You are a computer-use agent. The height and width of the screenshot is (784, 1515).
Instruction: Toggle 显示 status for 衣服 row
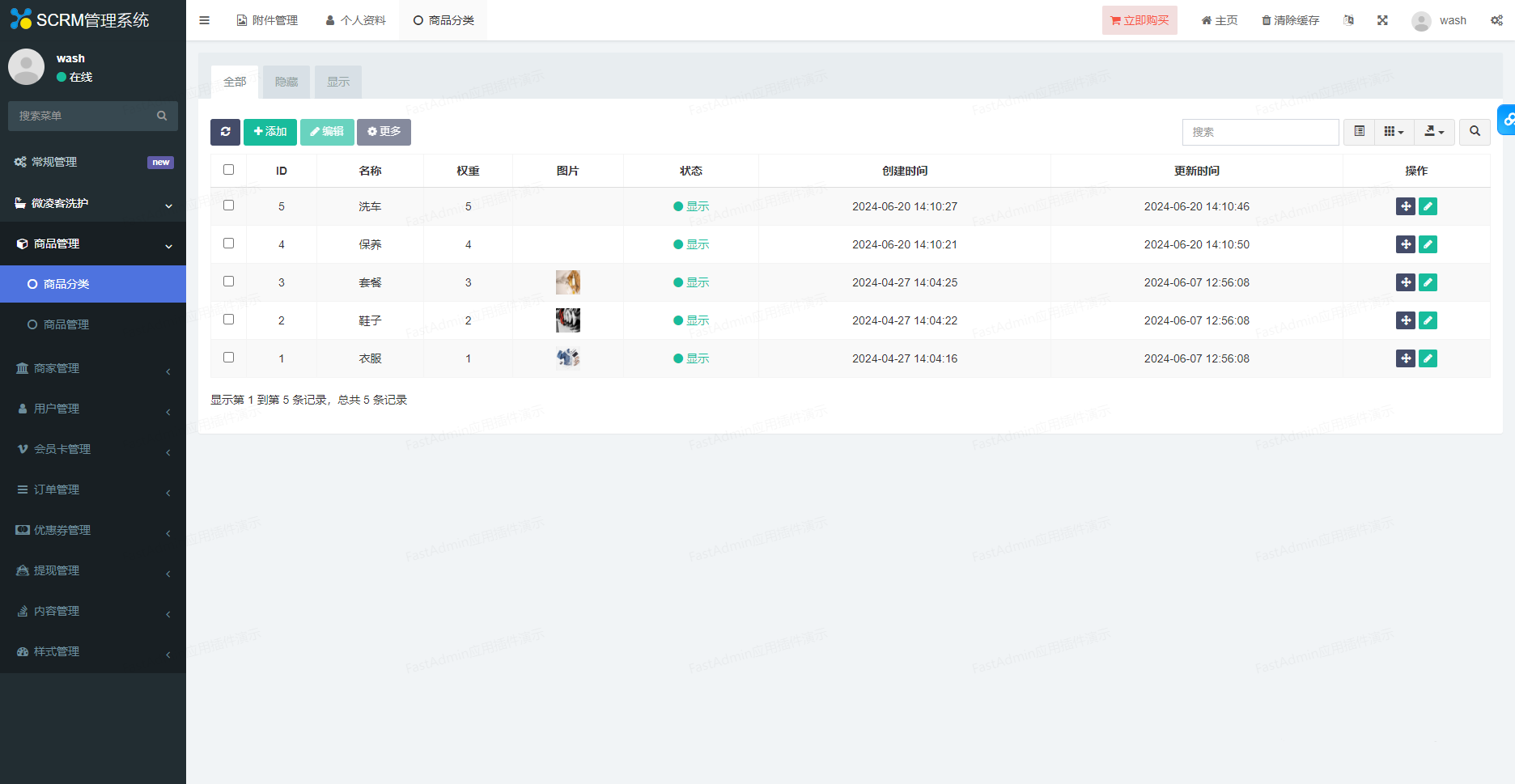click(691, 358)
